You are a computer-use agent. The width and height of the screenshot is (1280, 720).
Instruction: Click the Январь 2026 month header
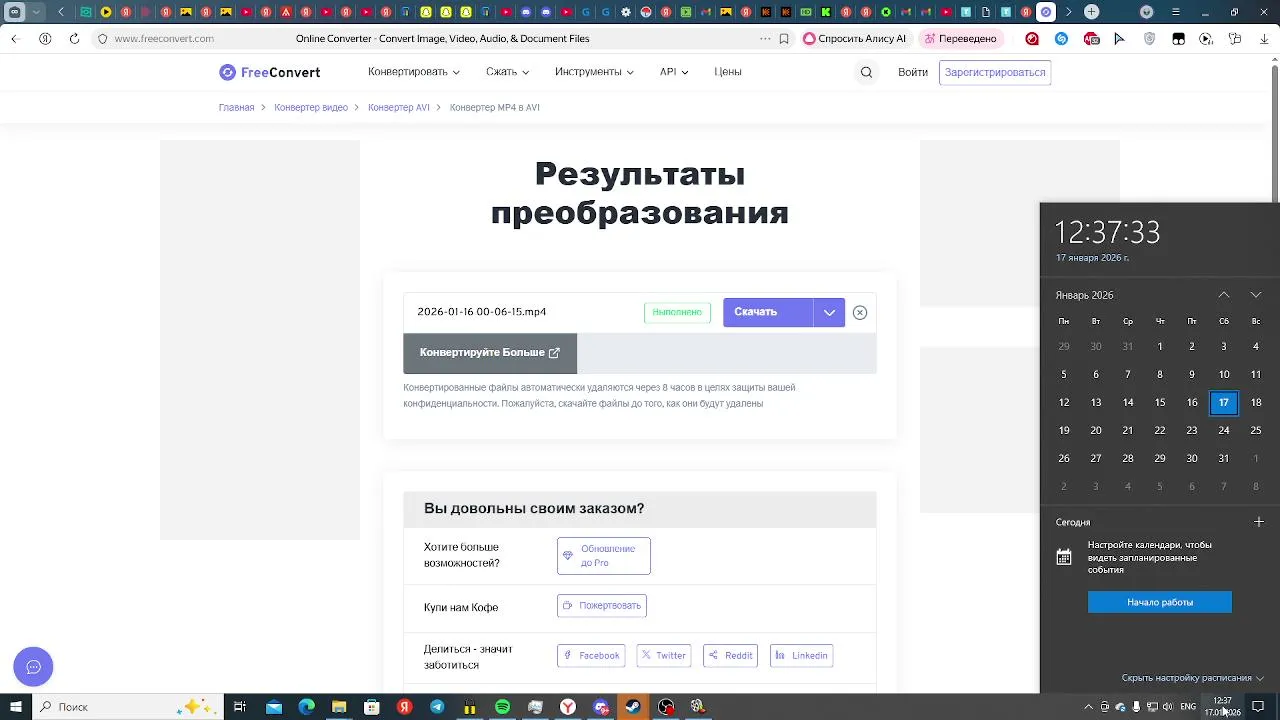[x=1085, y=295]
